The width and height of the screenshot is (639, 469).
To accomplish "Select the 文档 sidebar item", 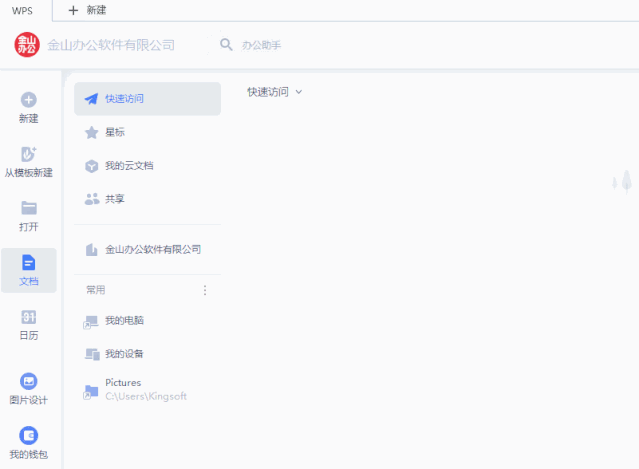I will coord(29,270).
